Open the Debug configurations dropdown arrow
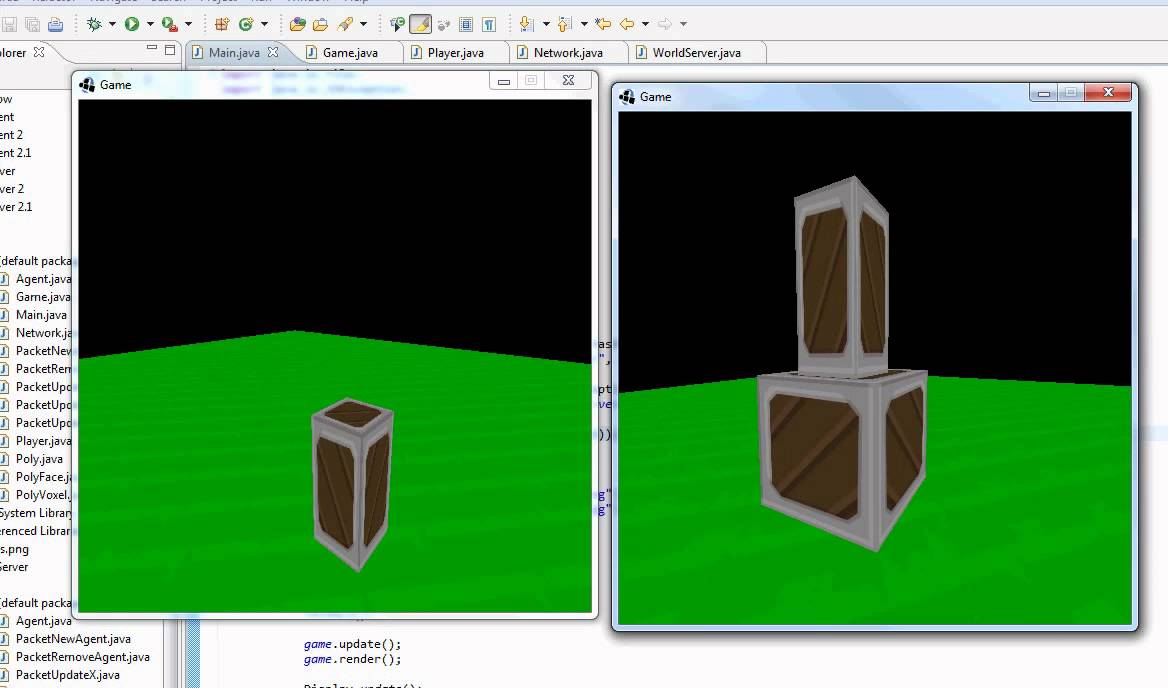The width and height of the screenshot is (1168, 688). pos(112,25)
